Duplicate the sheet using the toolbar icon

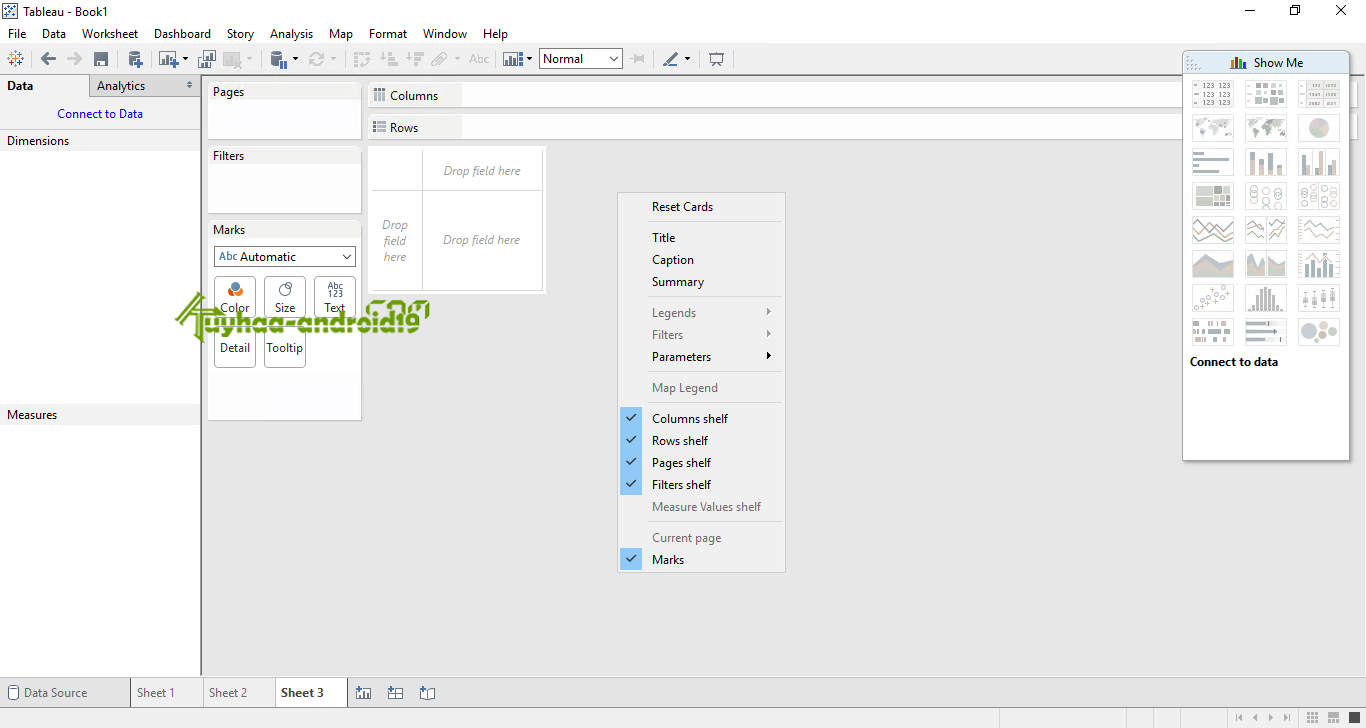[206, 59]
